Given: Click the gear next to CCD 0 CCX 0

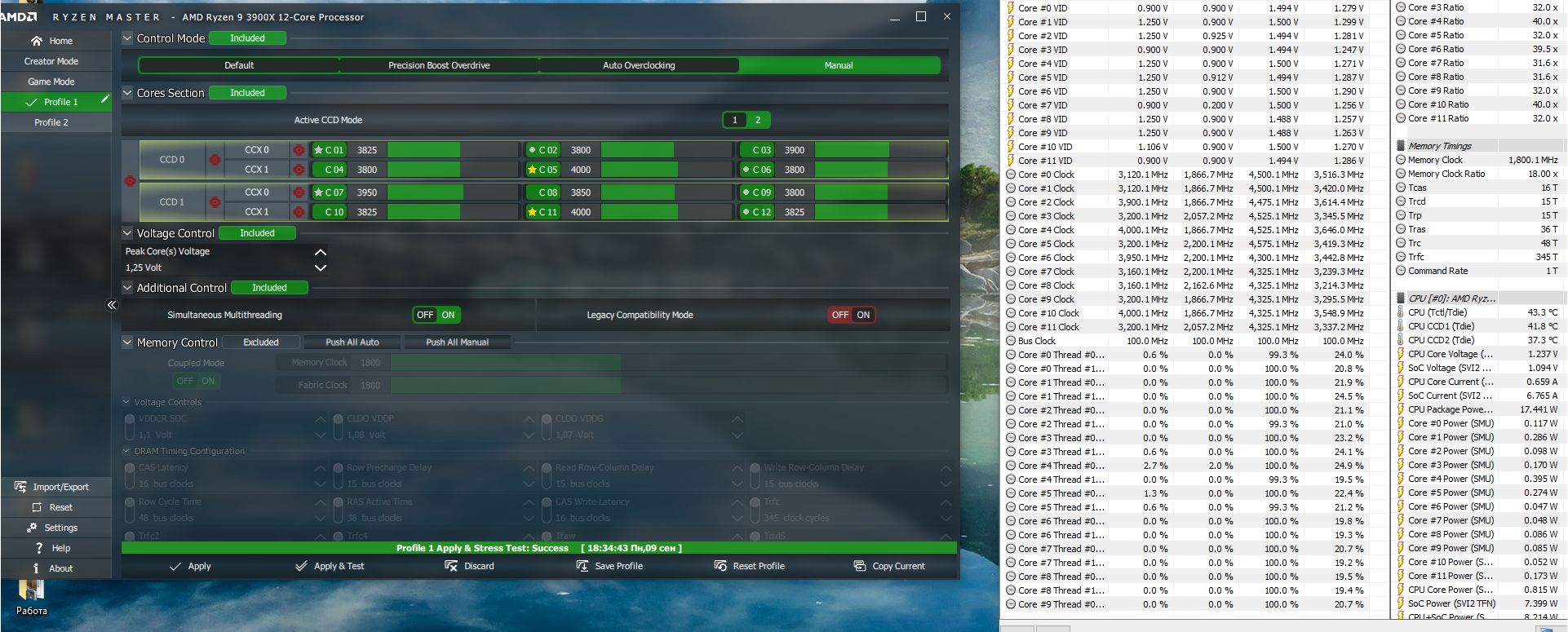Looking at the screenshot, I should tap(299, 150).
